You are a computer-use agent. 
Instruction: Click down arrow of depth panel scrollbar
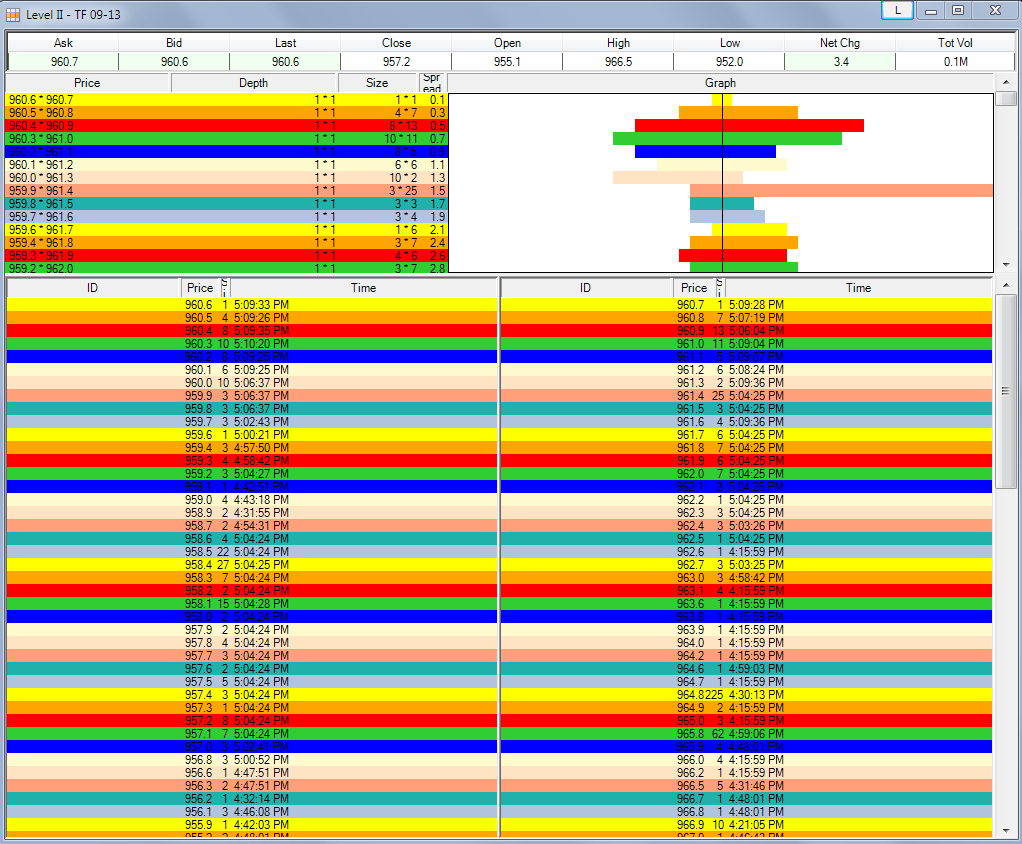click(x=1006, y=265)
